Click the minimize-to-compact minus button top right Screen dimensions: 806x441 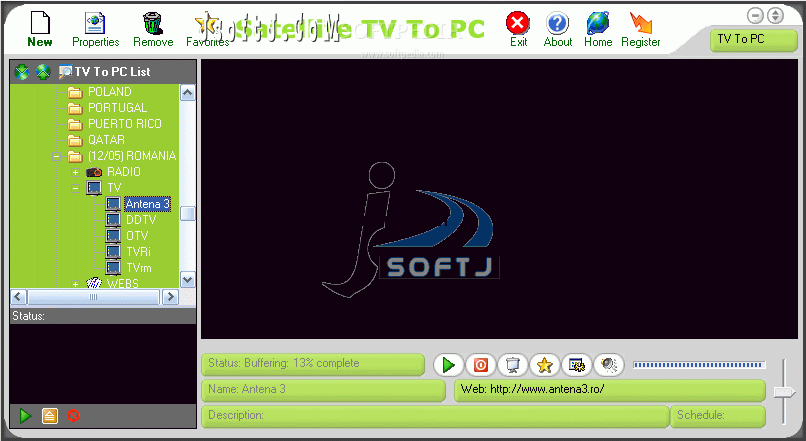(x=755, y=16)
